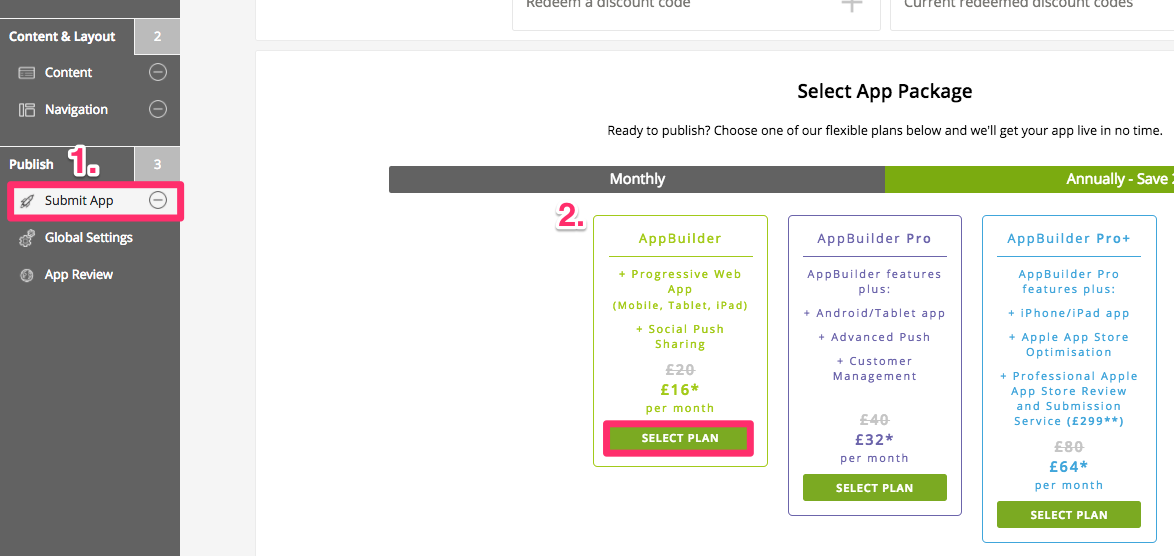Toggle the minus circle next to Navigation
This screenshot has height=556, width=1174.
coord(157,109)
